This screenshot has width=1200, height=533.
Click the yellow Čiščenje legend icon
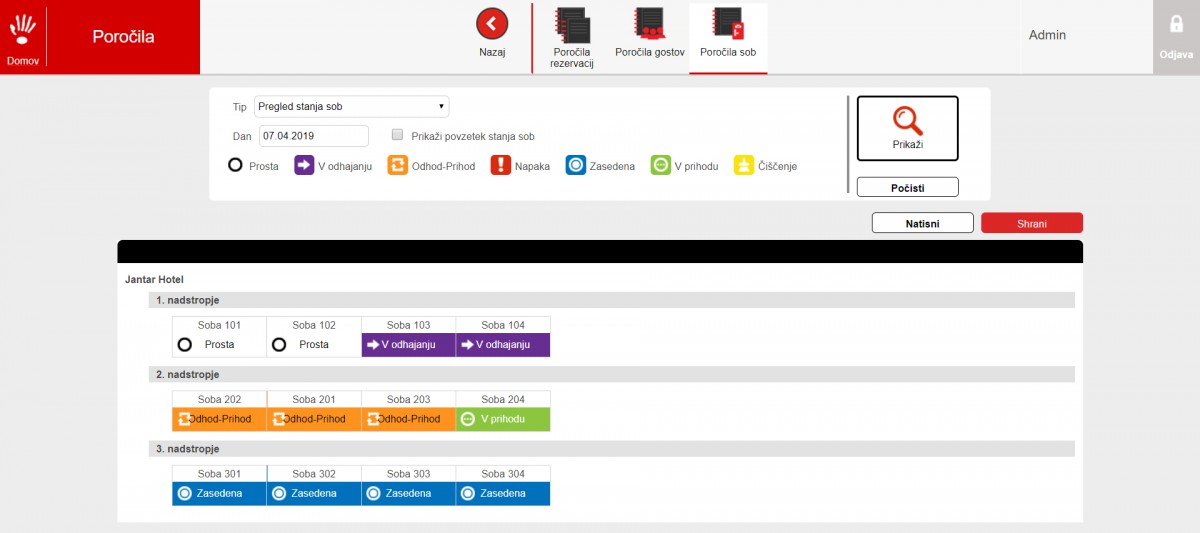(744, 165)
